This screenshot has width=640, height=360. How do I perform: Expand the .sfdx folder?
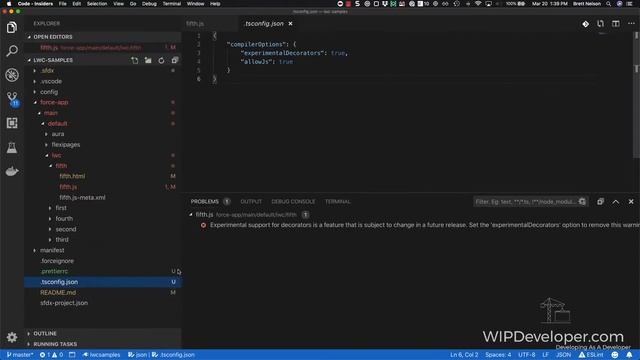(47, 71)
